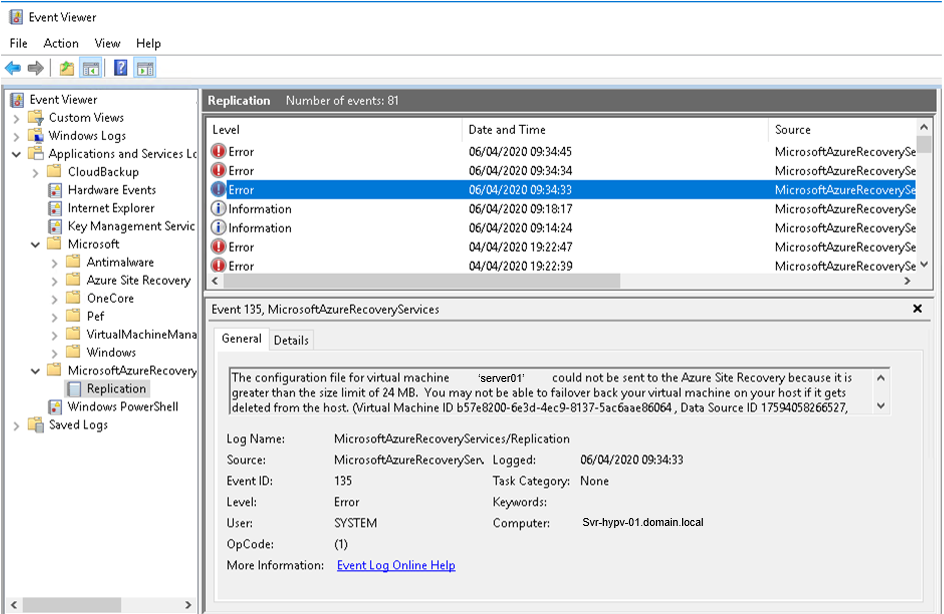
Task: Click the blue Help icon in the toolbar
Action: (120, 68)
